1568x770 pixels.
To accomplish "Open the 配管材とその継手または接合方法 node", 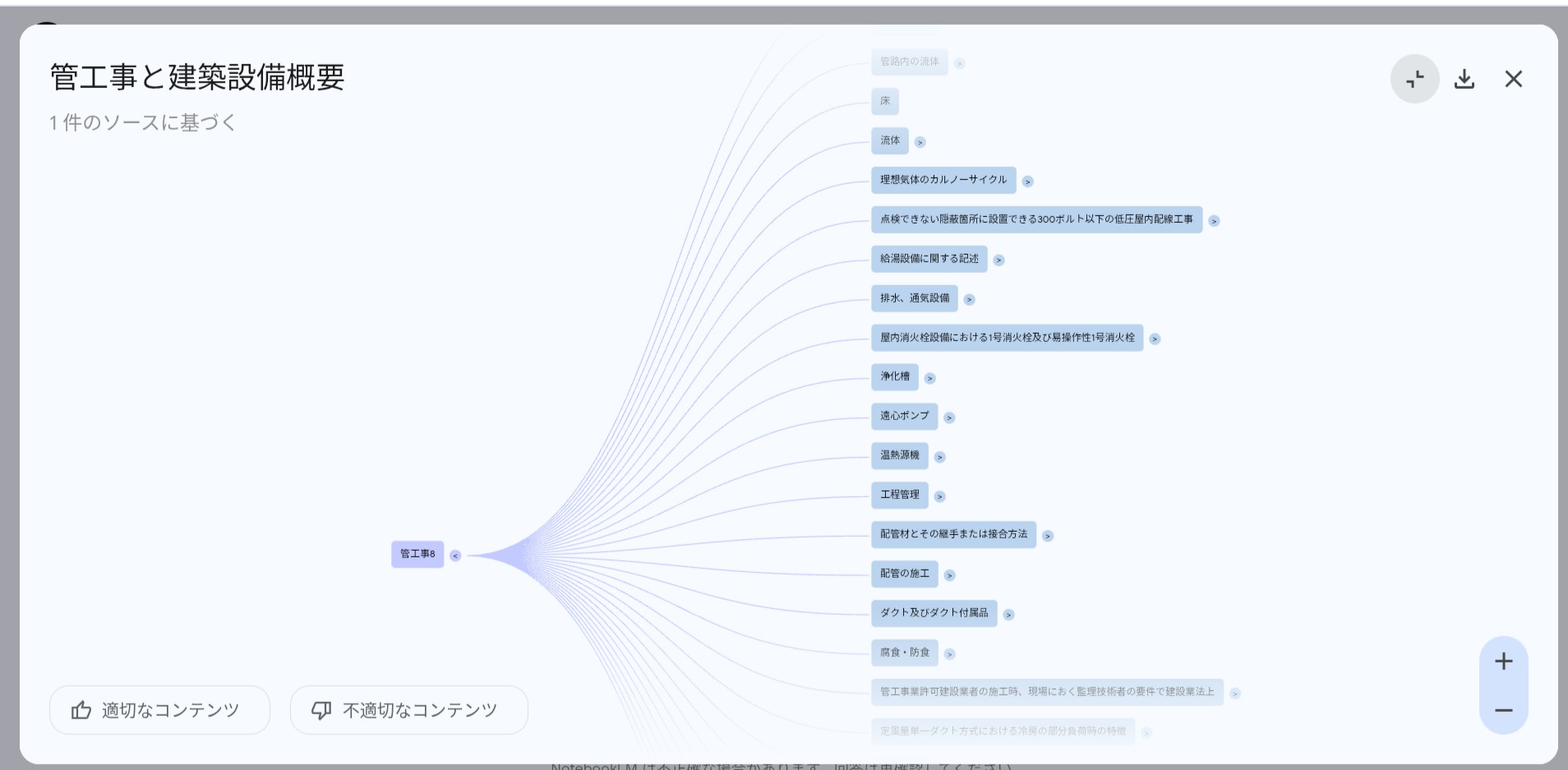I will [x=953, y=534].
